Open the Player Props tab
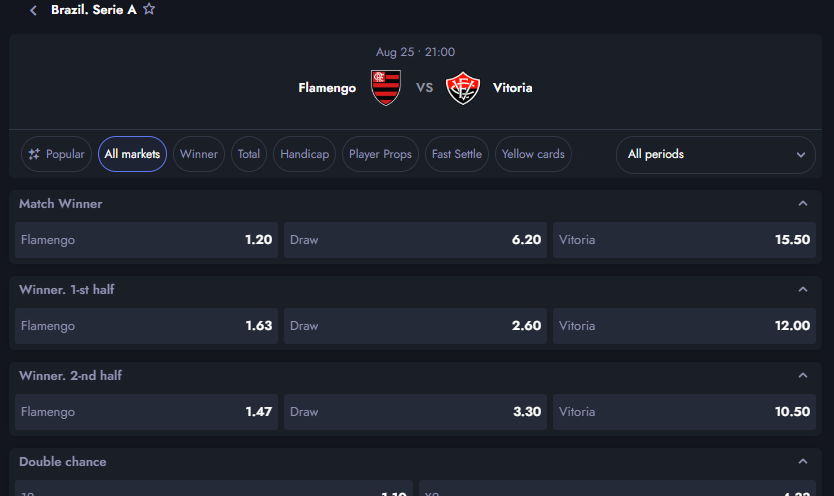834x496 pixels. (x=380, y=154)
